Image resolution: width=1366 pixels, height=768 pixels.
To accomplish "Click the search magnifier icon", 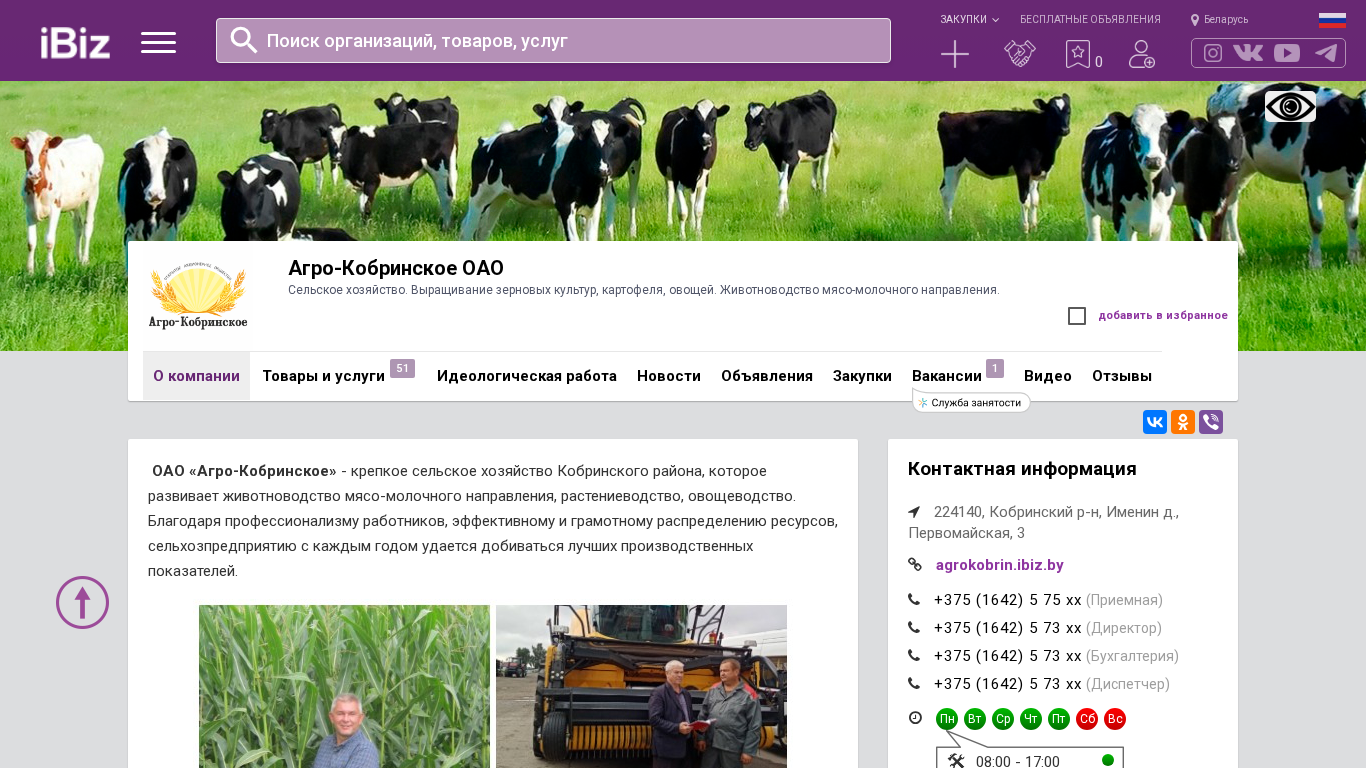I will 244,40.
